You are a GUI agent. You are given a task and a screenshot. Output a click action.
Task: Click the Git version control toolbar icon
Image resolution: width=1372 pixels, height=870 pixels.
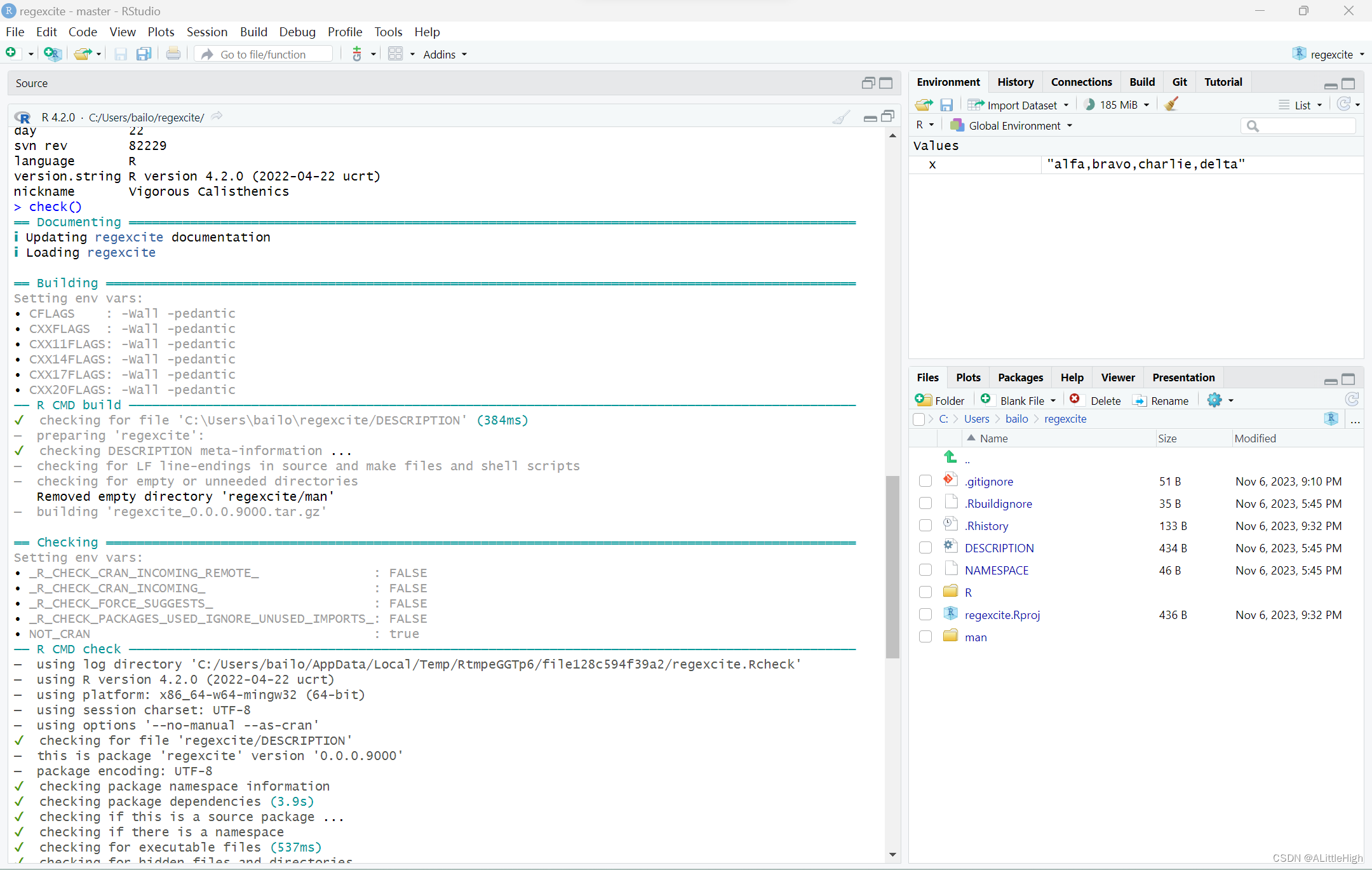coord(357,54)
